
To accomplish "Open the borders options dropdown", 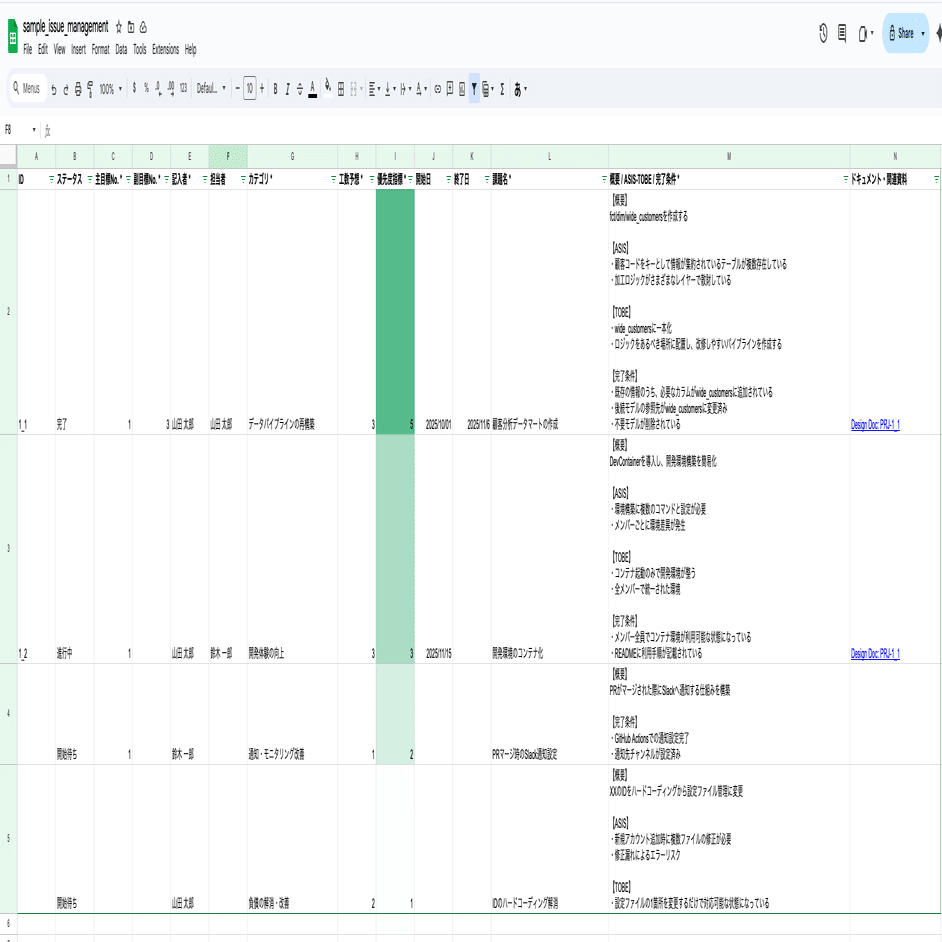I will 341,89.
